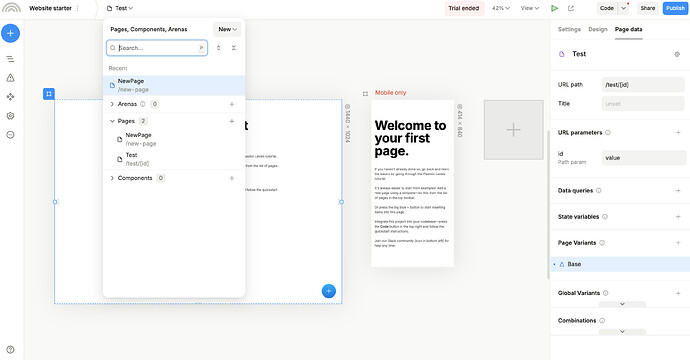Open the 42% zoom dropdown
This screenshot has height=360, width=690.
coord(501,8)
